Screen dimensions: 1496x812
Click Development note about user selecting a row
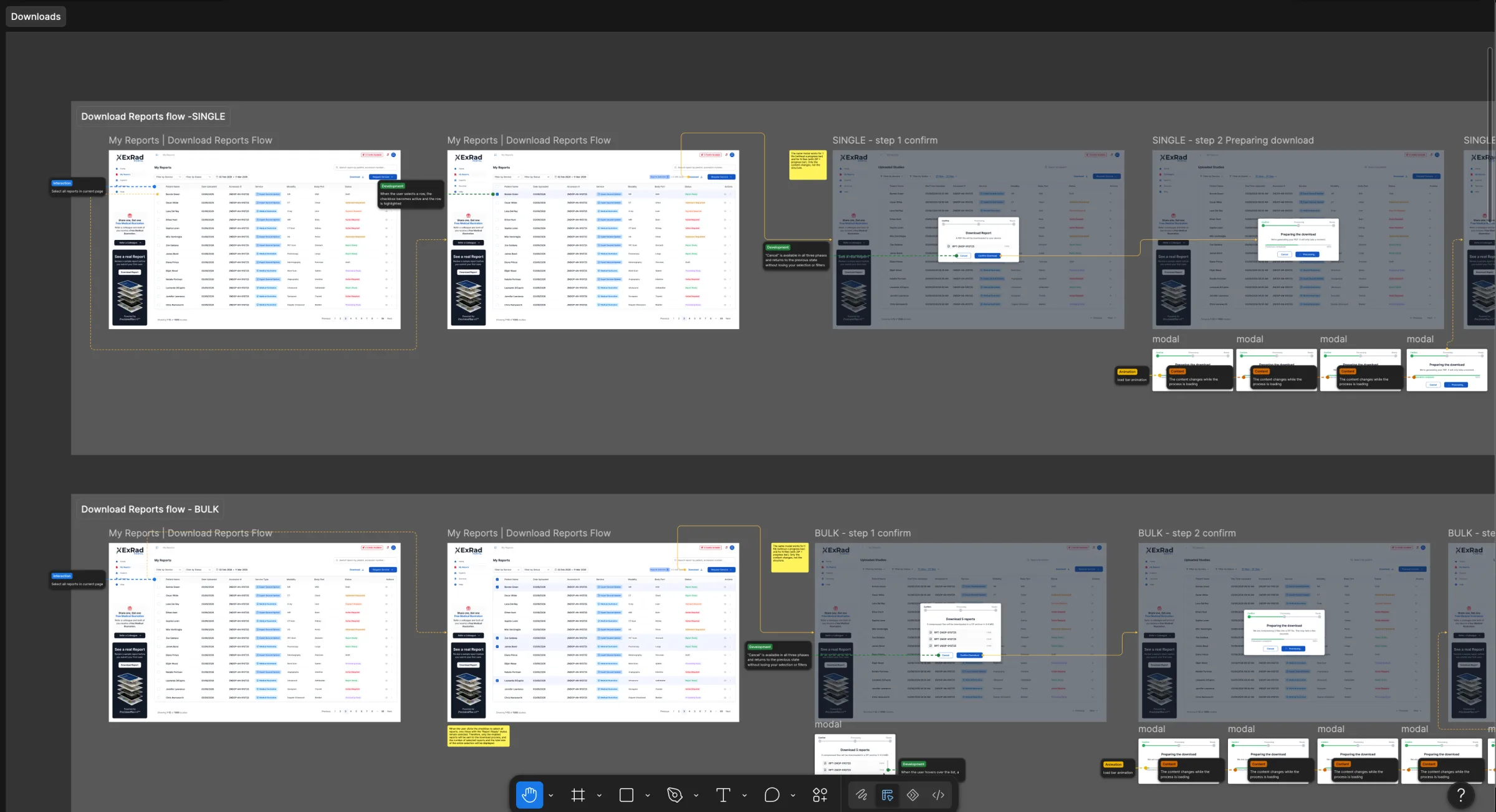411,195
